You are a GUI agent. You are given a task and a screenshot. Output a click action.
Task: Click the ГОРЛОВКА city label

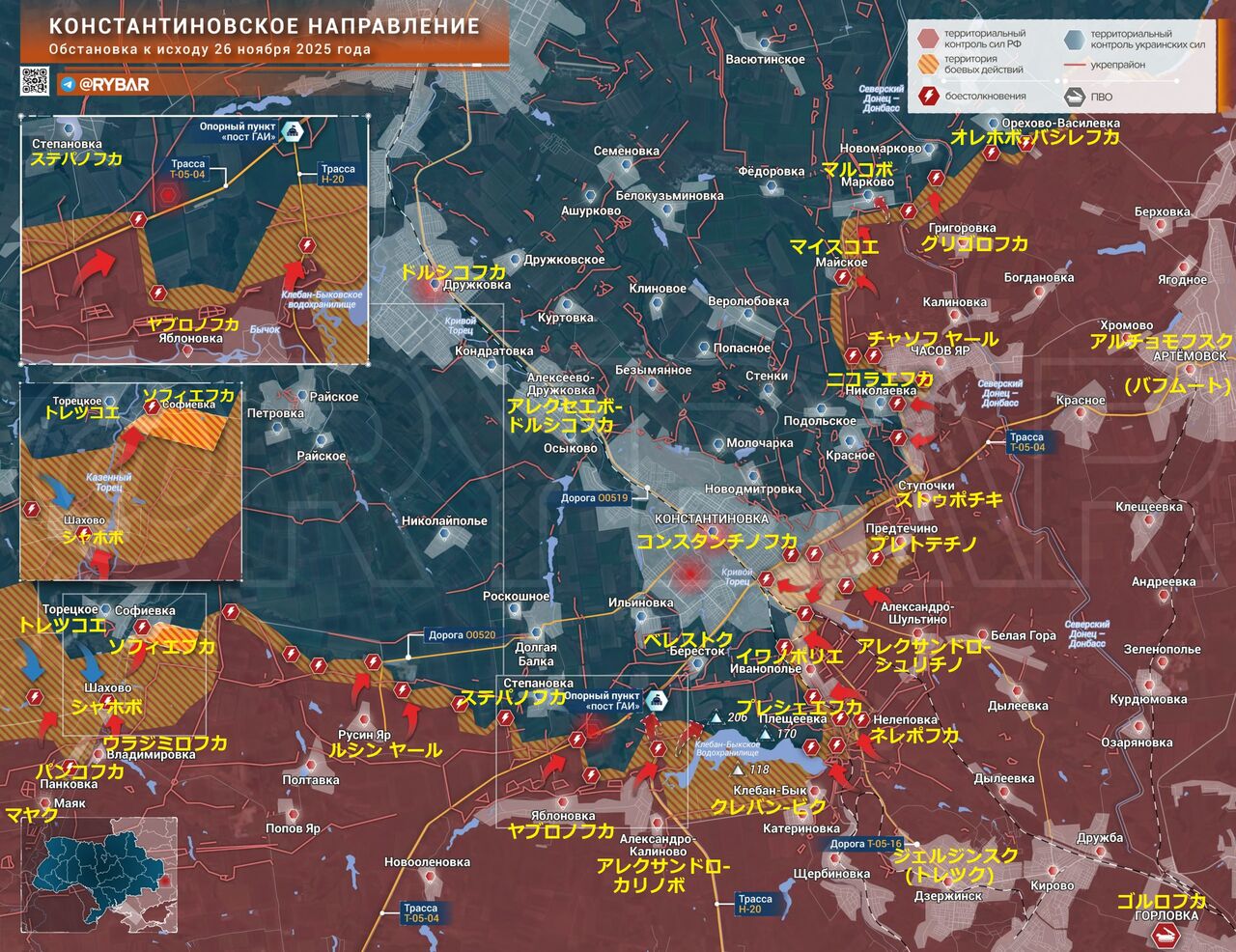[x=1166, y=915]
